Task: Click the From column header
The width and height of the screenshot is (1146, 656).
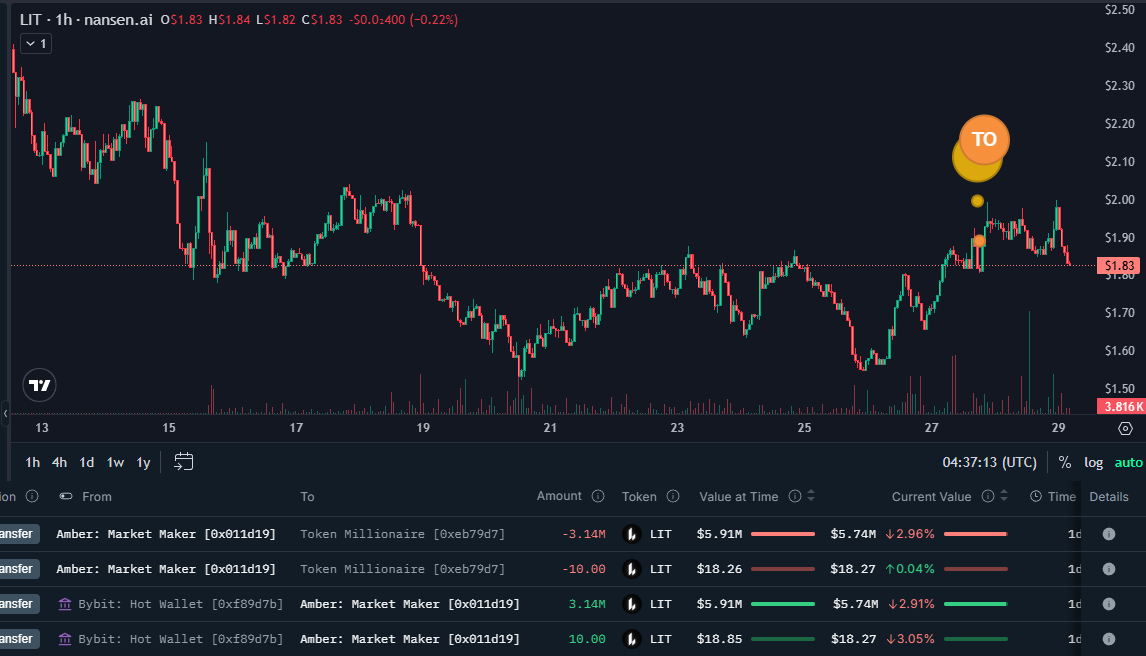Action: tap(96, 497)
